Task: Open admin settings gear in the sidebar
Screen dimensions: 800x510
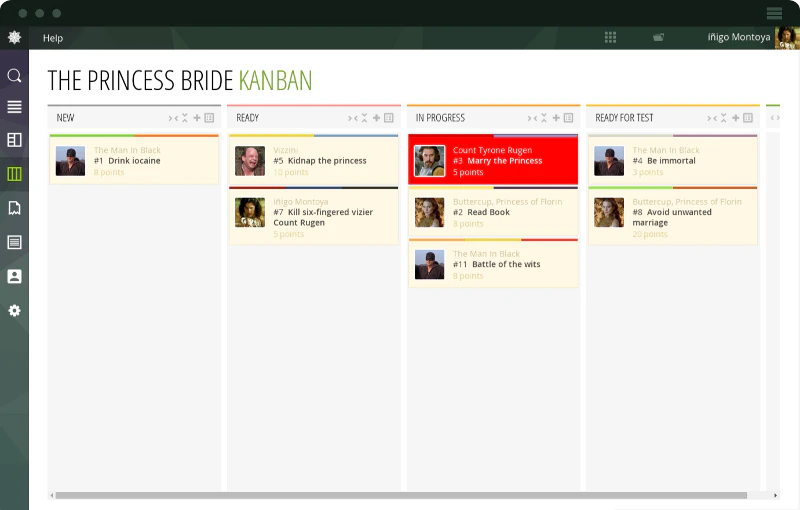Action: point(14,311)
